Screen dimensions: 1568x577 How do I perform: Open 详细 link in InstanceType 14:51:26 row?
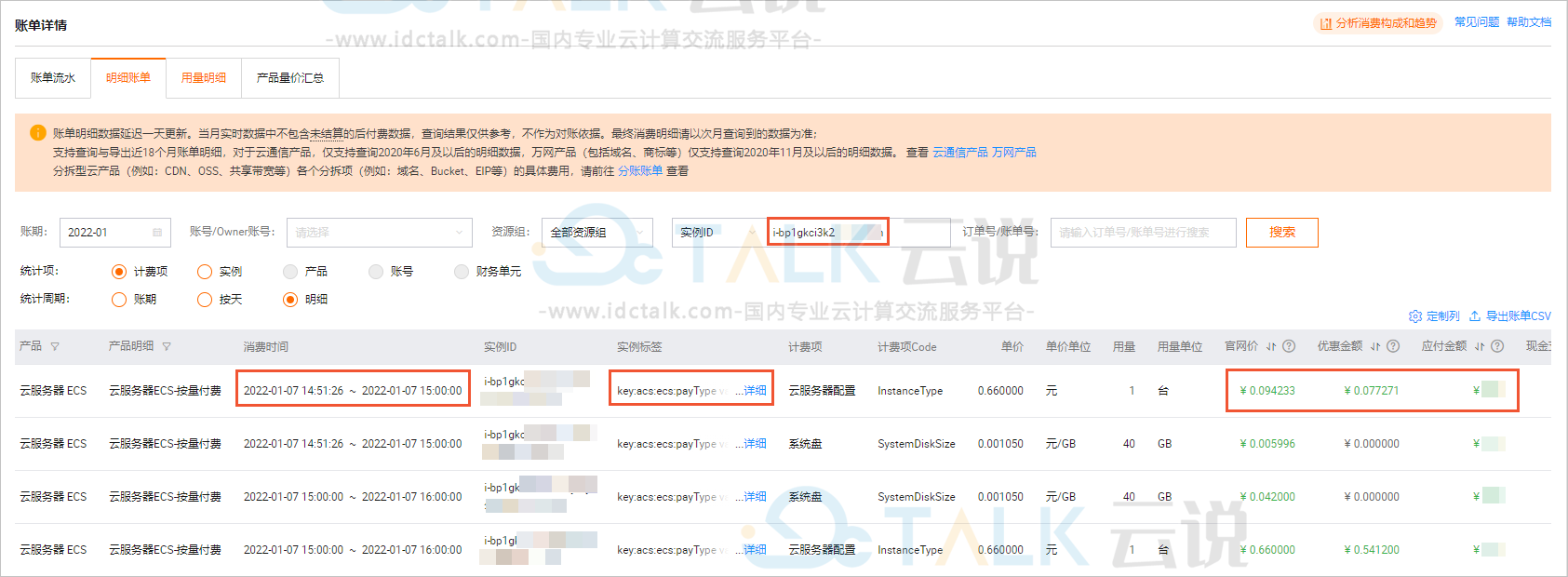(756, 391)
